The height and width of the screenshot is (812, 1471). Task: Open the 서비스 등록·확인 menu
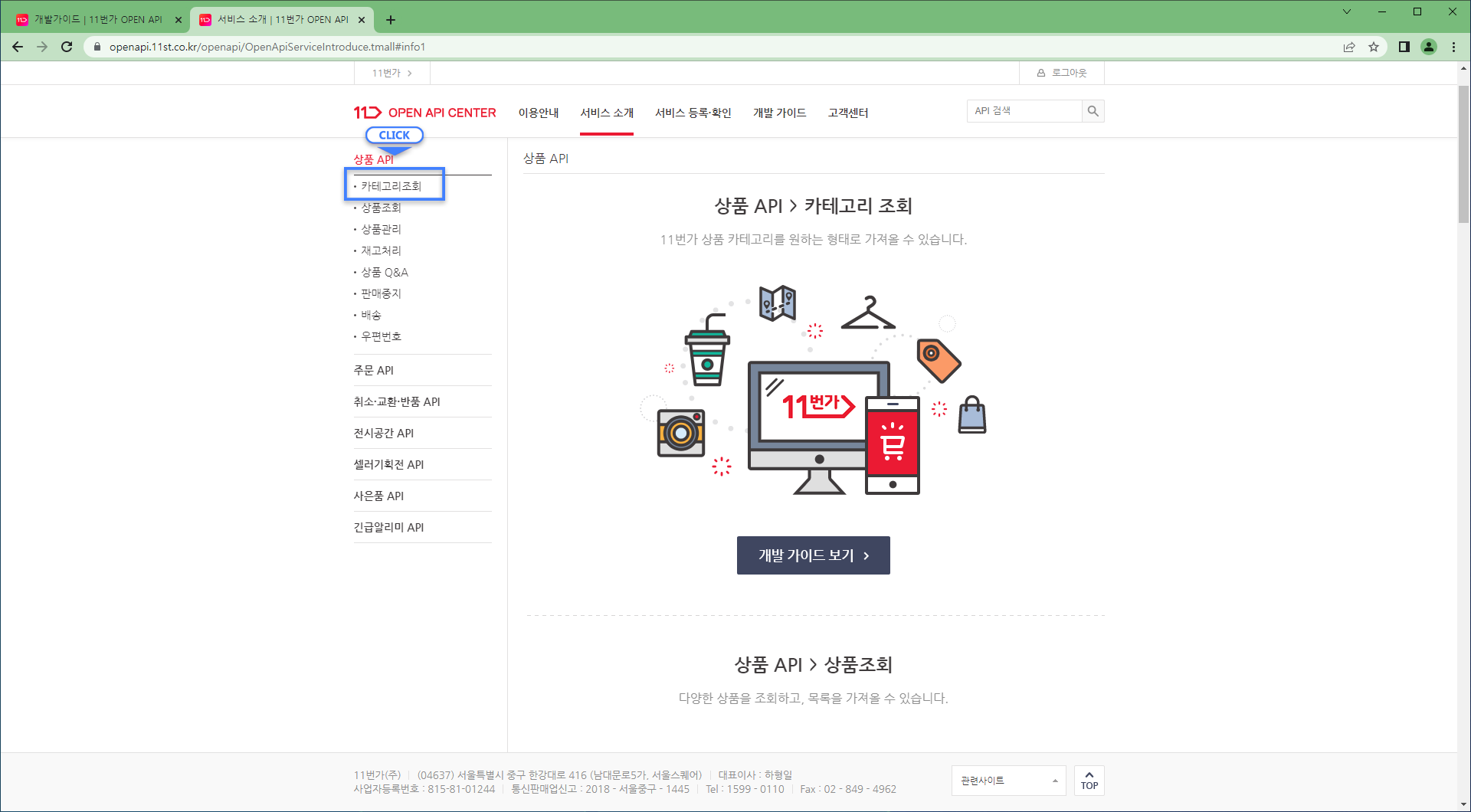pos(693,113)
